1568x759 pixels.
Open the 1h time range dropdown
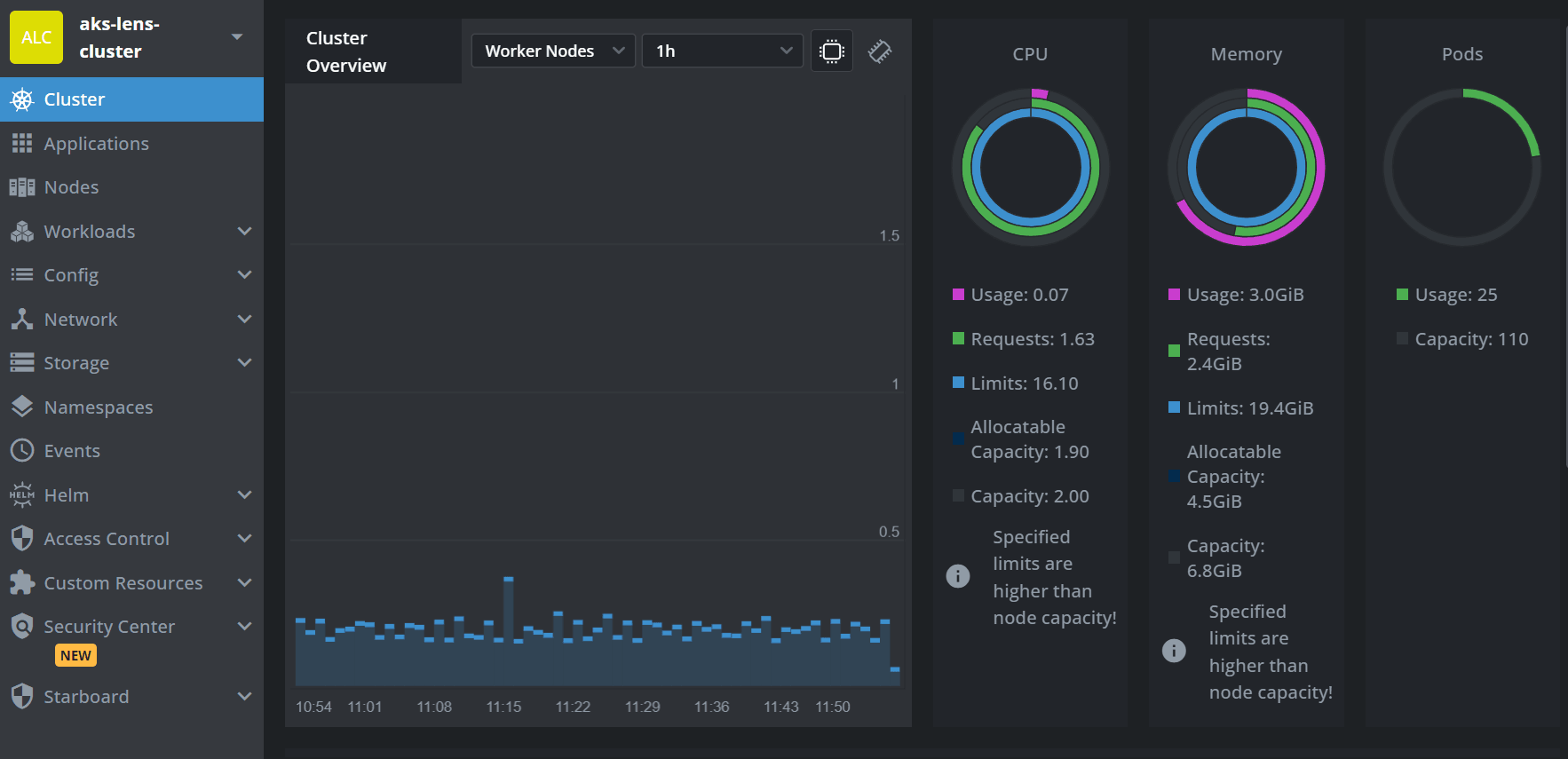click(x=722, y=51)
